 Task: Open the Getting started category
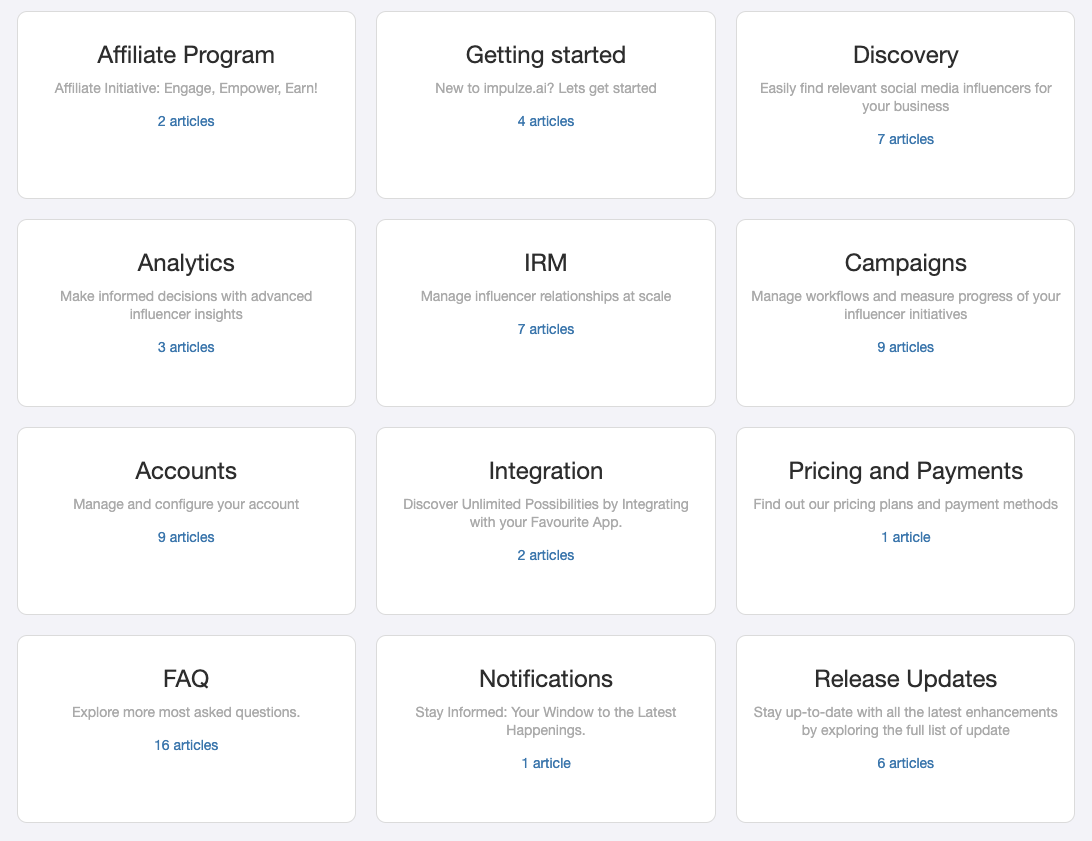click(545, 55)
